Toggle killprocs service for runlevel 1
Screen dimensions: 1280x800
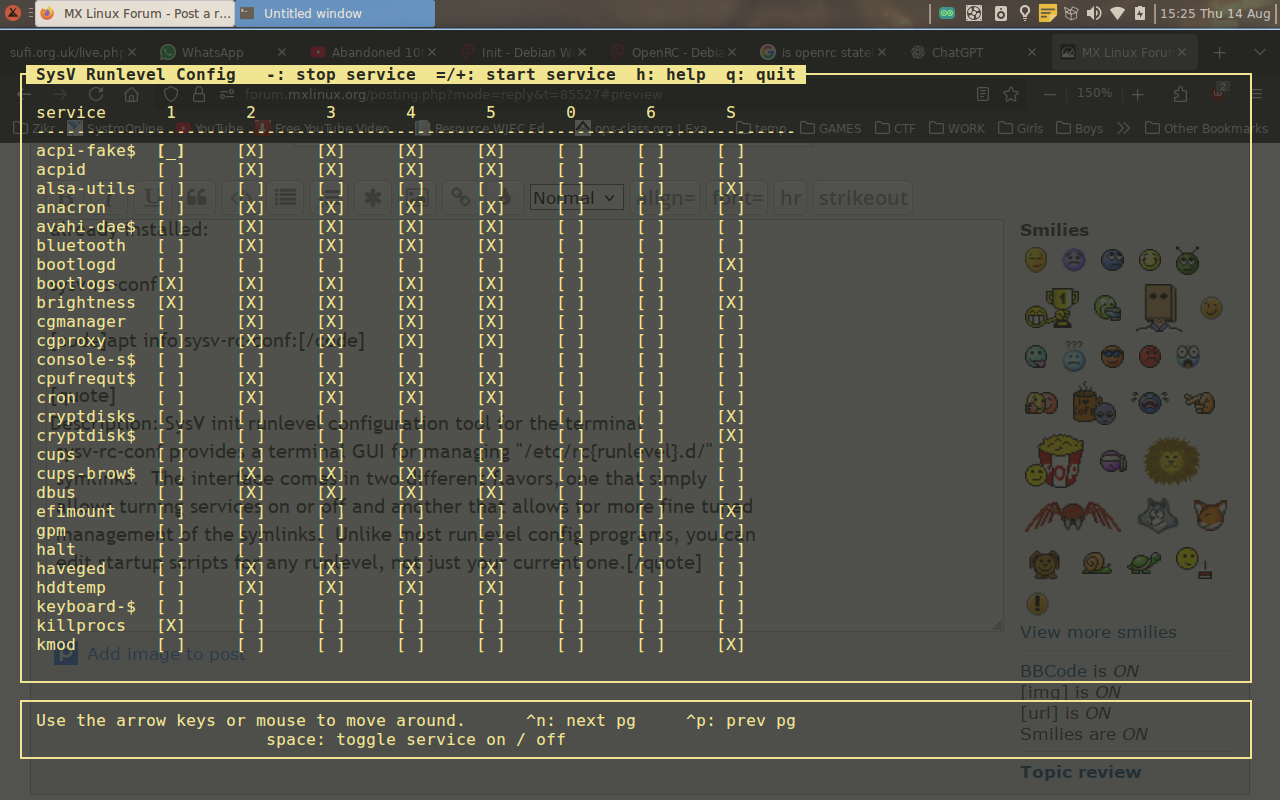(x=171, y=625)
